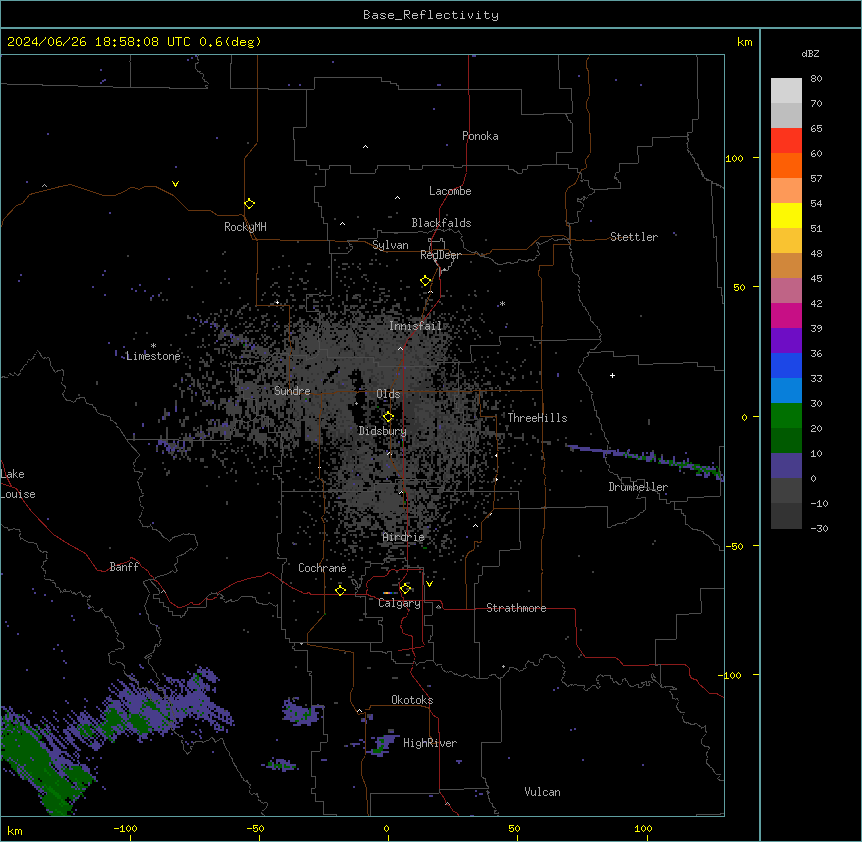Click the royal blue 36-33 dBZ legend band
The width and height of the screenshot is (862, 842).
point(786,365)
